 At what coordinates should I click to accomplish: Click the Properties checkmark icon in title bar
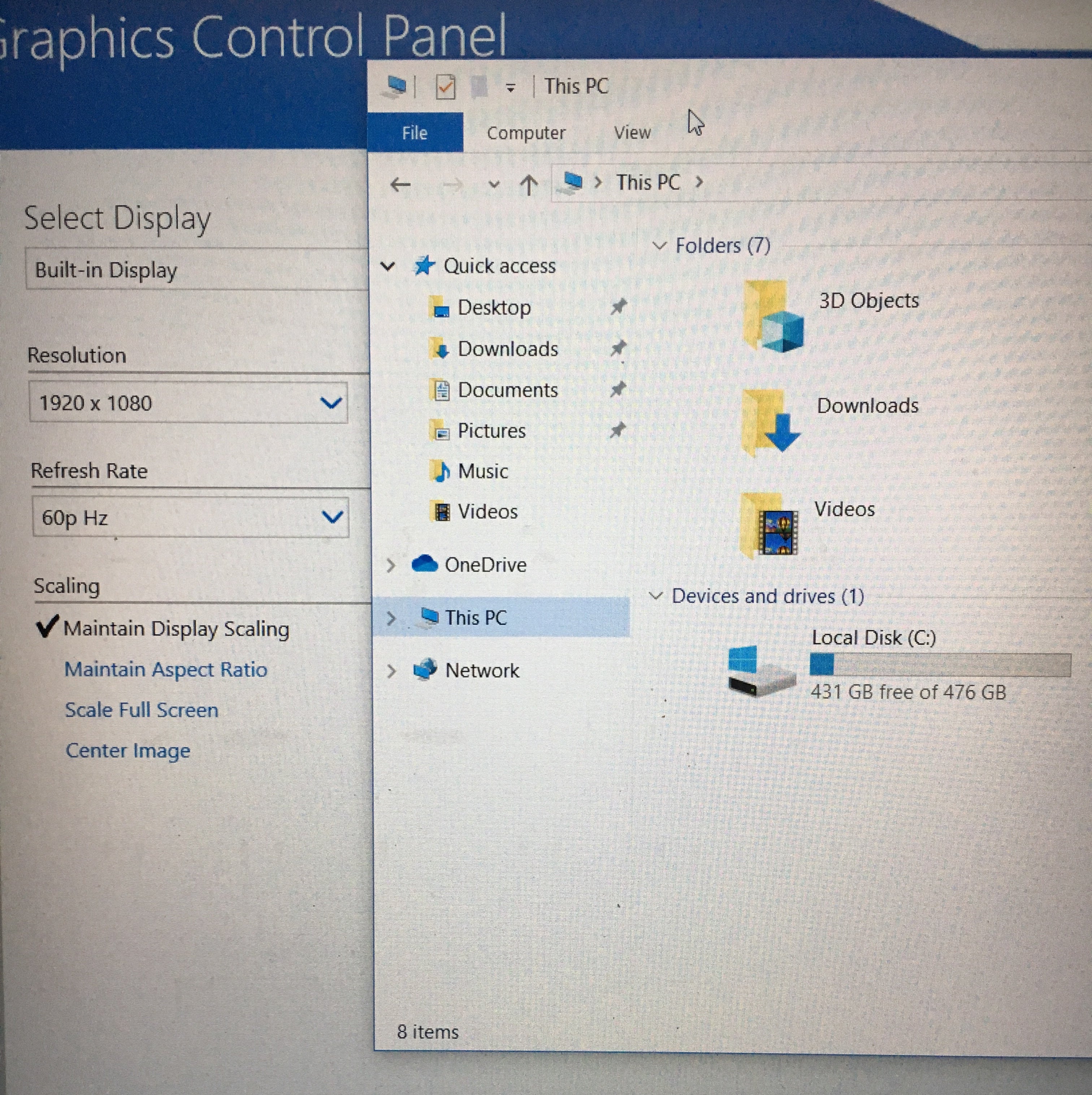click(x=445, y=87)
